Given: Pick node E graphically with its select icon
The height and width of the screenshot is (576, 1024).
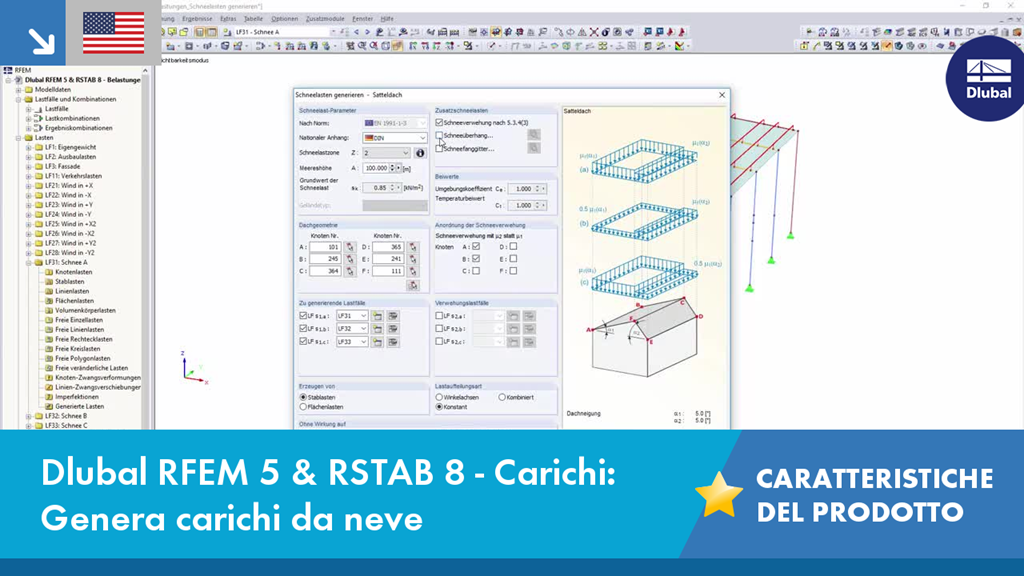Looking at the screenshot, I should click(x=413, y=259).
